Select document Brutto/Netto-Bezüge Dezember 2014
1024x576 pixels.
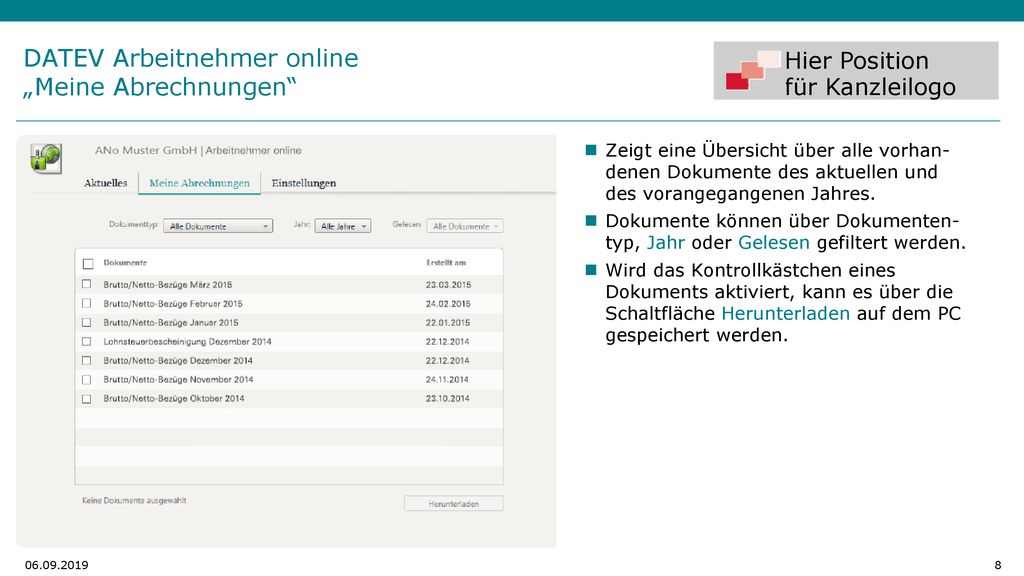tap(178, 360)
